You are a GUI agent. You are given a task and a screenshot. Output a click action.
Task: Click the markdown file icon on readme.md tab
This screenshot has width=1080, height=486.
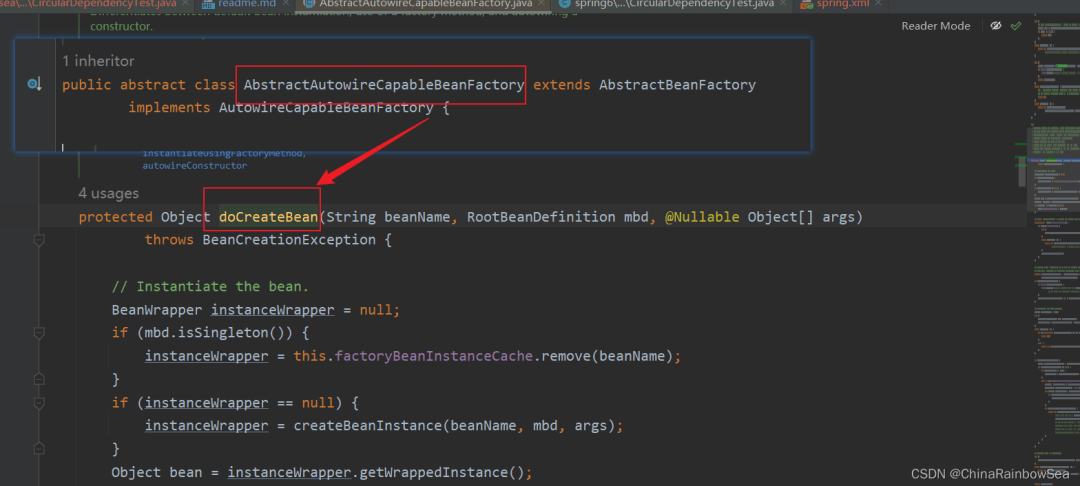pos(207,3)
